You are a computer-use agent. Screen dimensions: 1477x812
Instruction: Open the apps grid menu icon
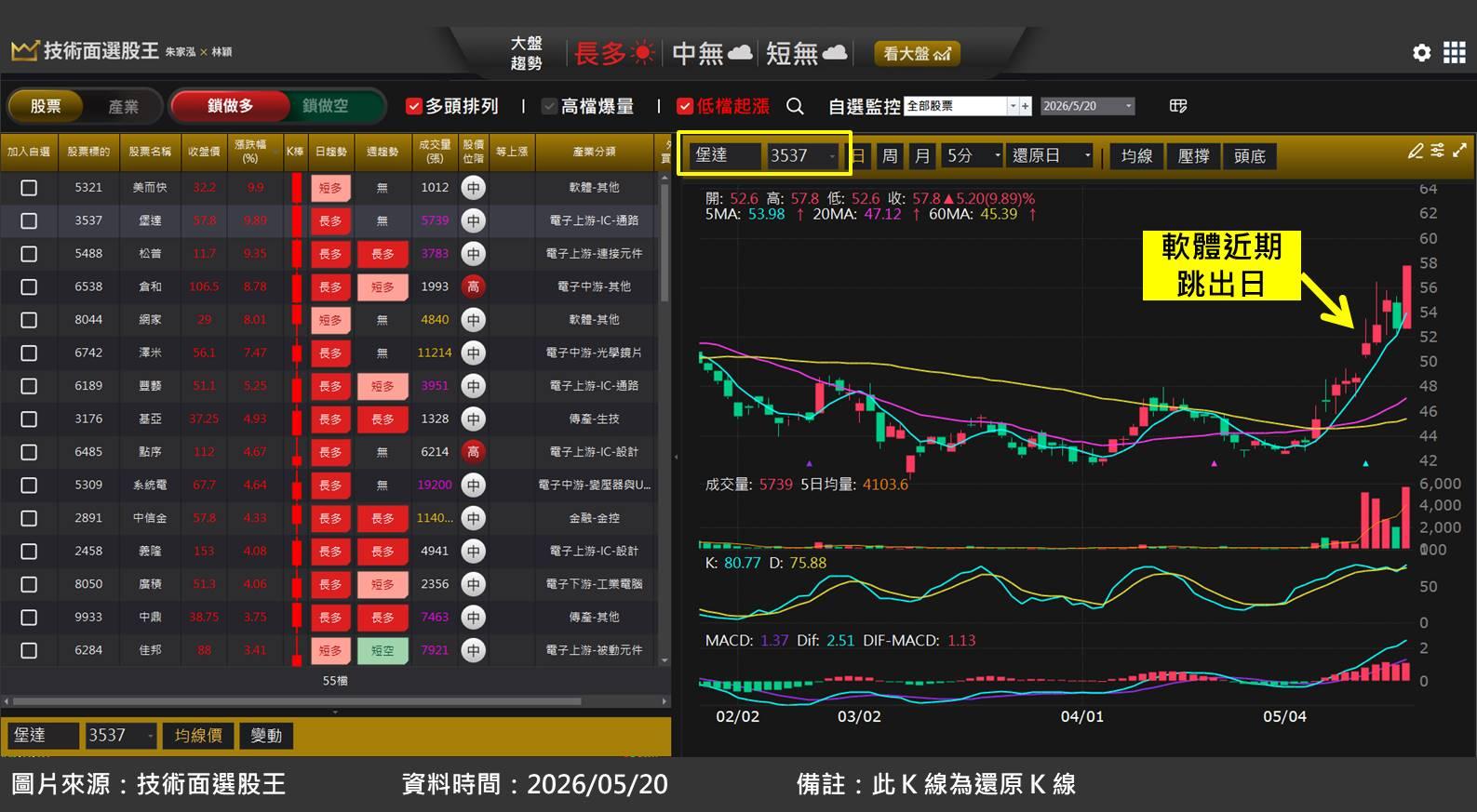point(1454,53)
